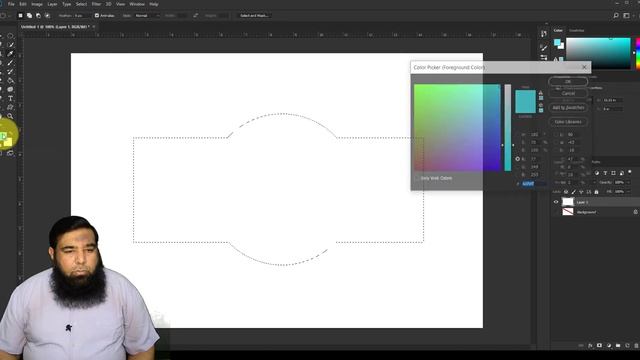Click the Add to Swatches button

pos(568,108)
